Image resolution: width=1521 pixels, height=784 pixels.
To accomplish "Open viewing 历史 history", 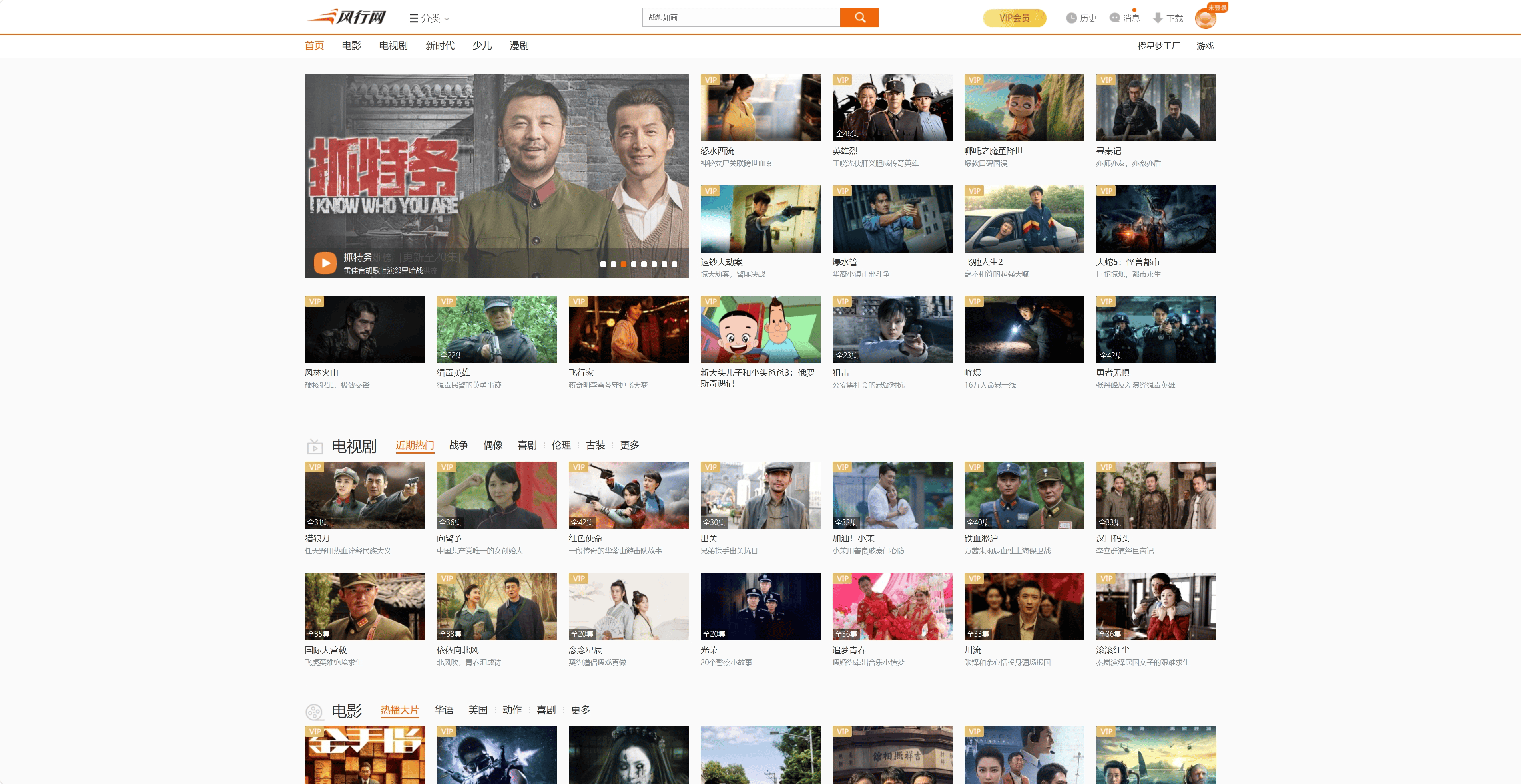I will 1081,18.
